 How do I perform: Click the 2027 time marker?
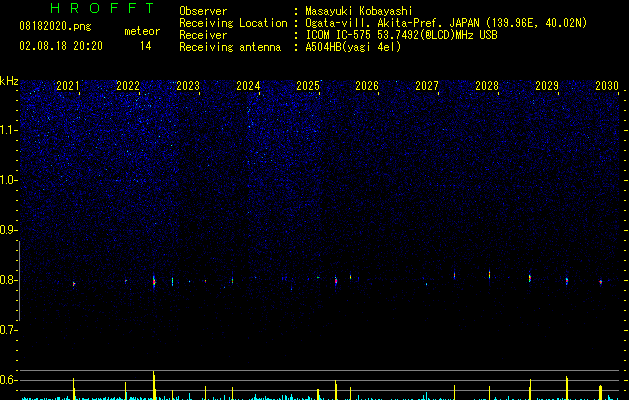click(x=427, y=86)
